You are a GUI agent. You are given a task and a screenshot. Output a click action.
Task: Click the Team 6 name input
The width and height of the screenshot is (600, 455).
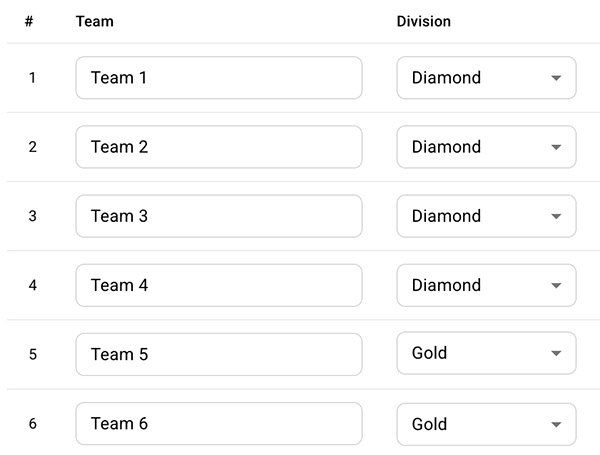pyautogui.click(x=219, y=424)
